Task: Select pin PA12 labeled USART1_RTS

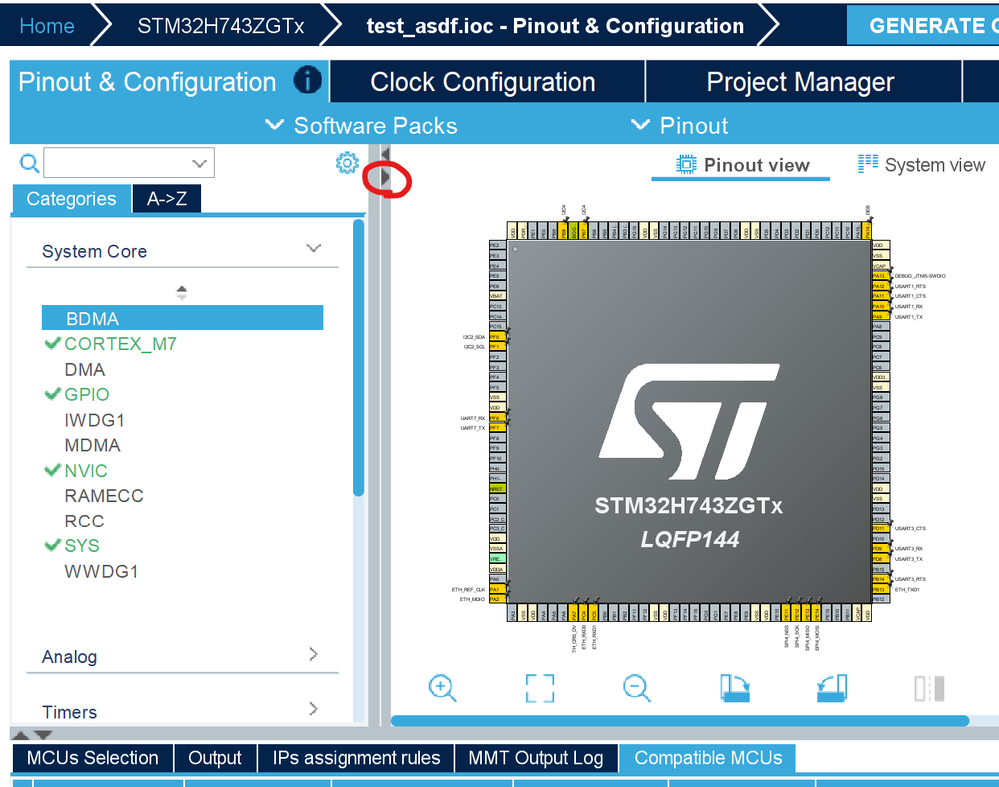Action: click(880, 286)
